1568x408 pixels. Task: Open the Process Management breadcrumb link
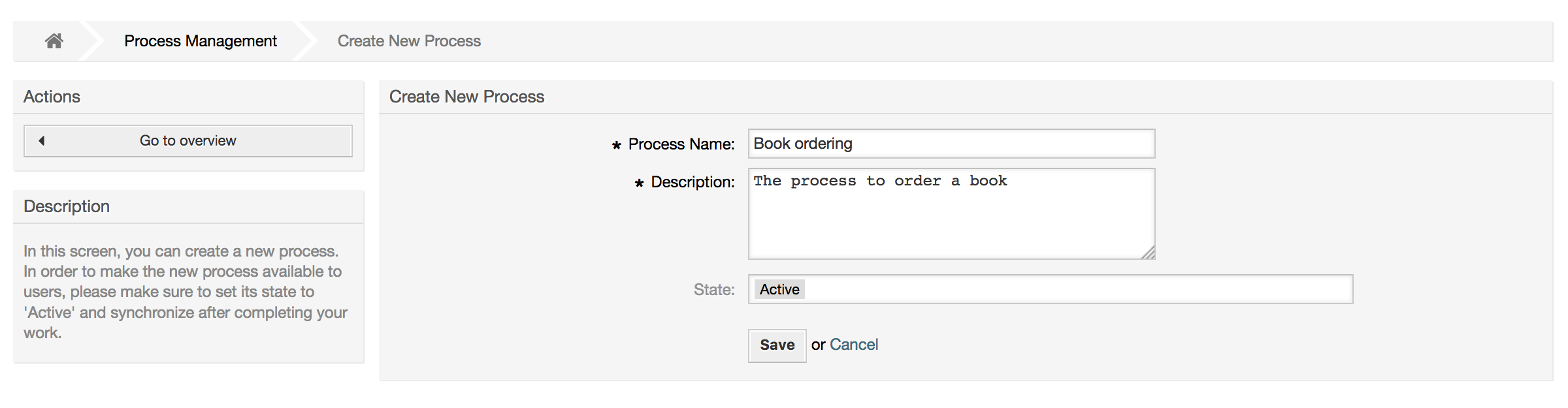click(201, 40)
